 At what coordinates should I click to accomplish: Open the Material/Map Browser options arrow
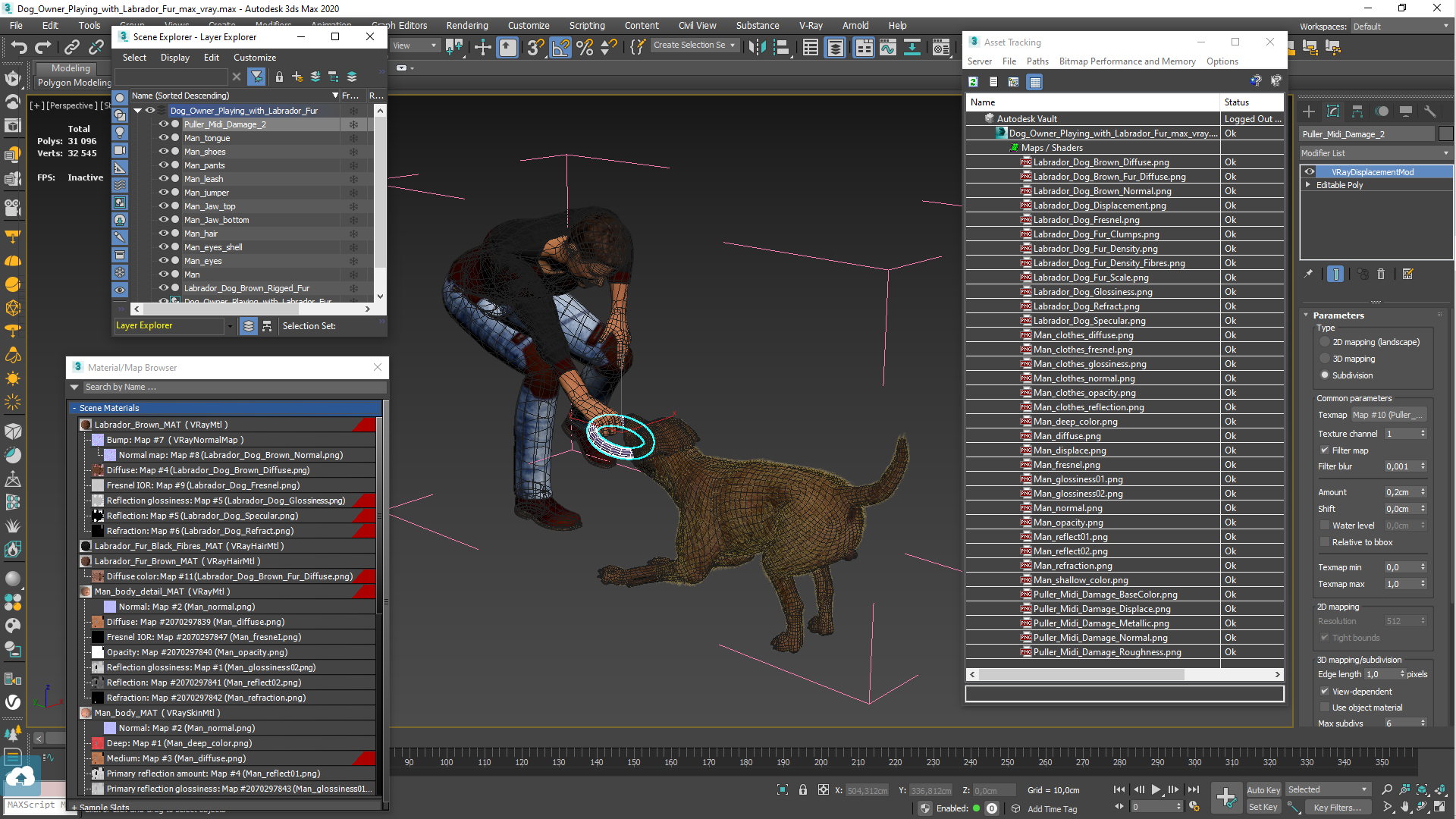coord(74,388)
